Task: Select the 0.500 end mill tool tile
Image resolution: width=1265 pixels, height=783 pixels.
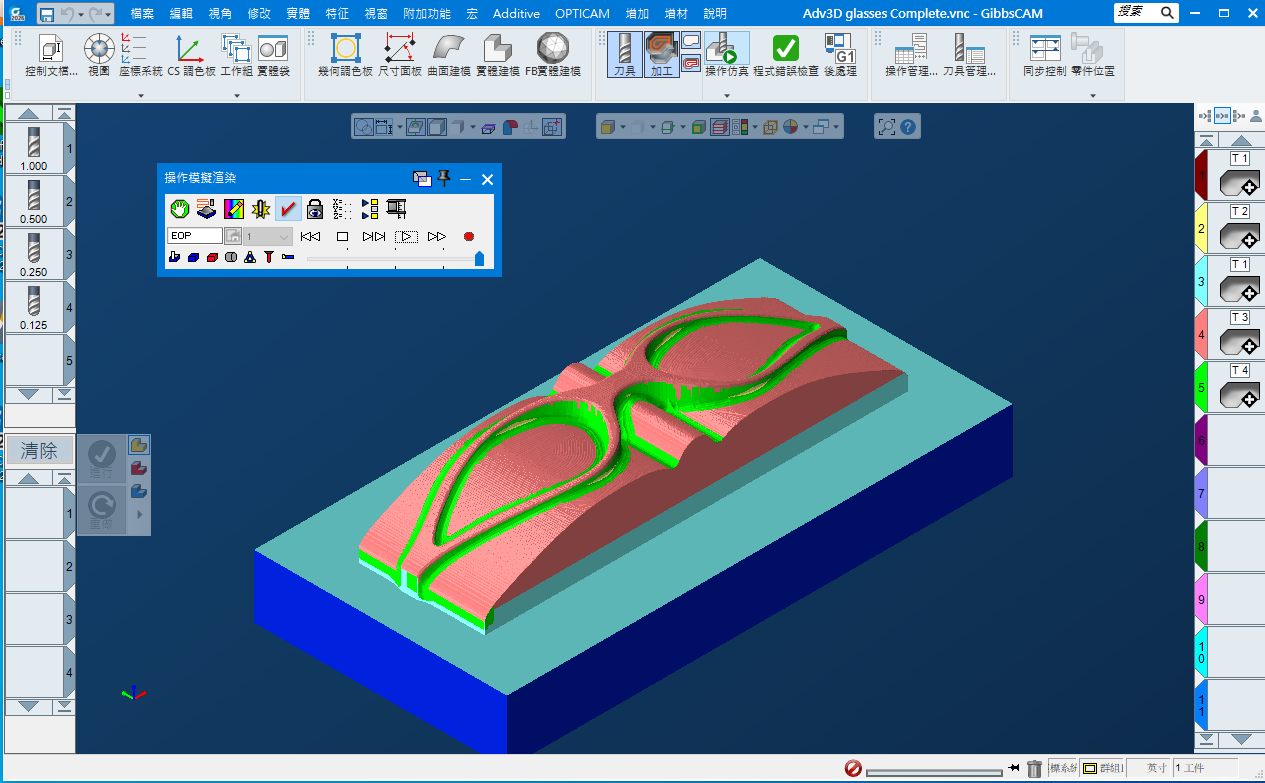Action: [x=34, y=201]
